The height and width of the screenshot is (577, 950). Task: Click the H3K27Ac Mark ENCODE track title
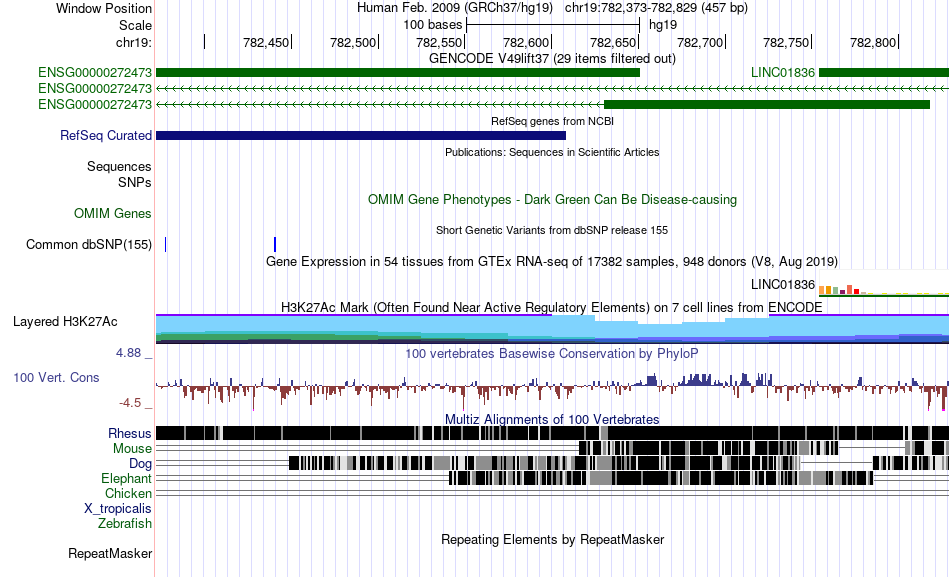tap(552, 307)
